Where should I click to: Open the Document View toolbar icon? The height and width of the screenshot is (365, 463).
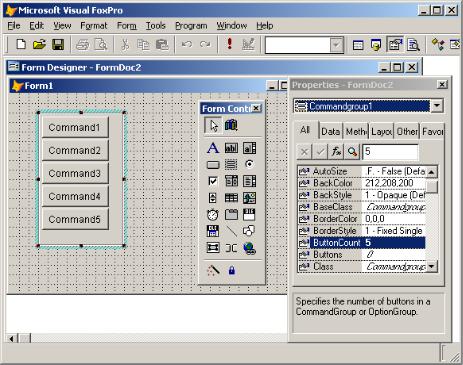tap(413, 45)
